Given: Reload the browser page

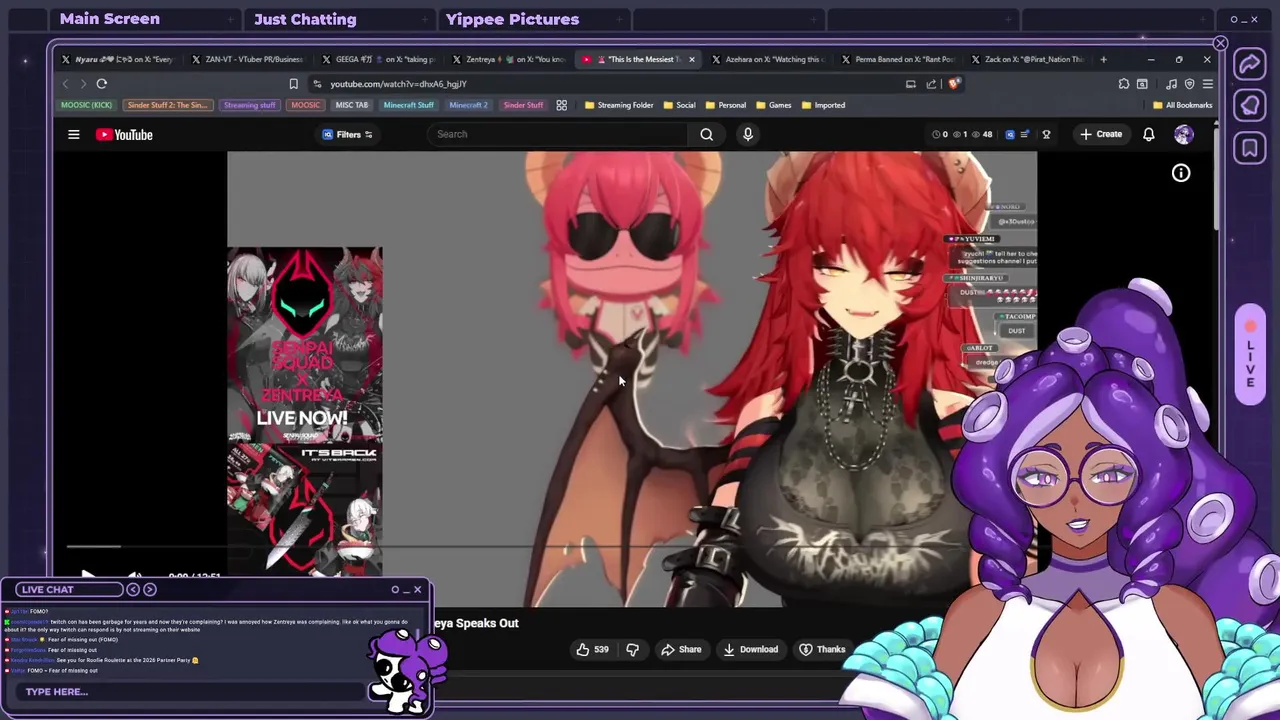Looking at the screenshot, I should point(101,84).
